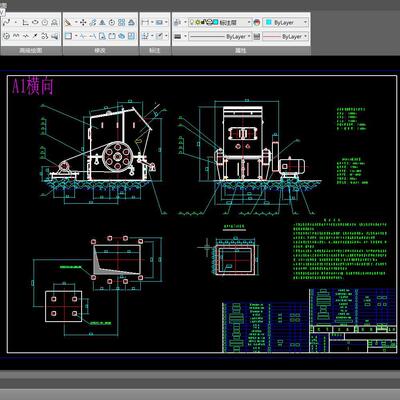Screen dimensions: 400x400
Task: Toggle layer on/off lightbulb icon
Action: tap(192, 22)
